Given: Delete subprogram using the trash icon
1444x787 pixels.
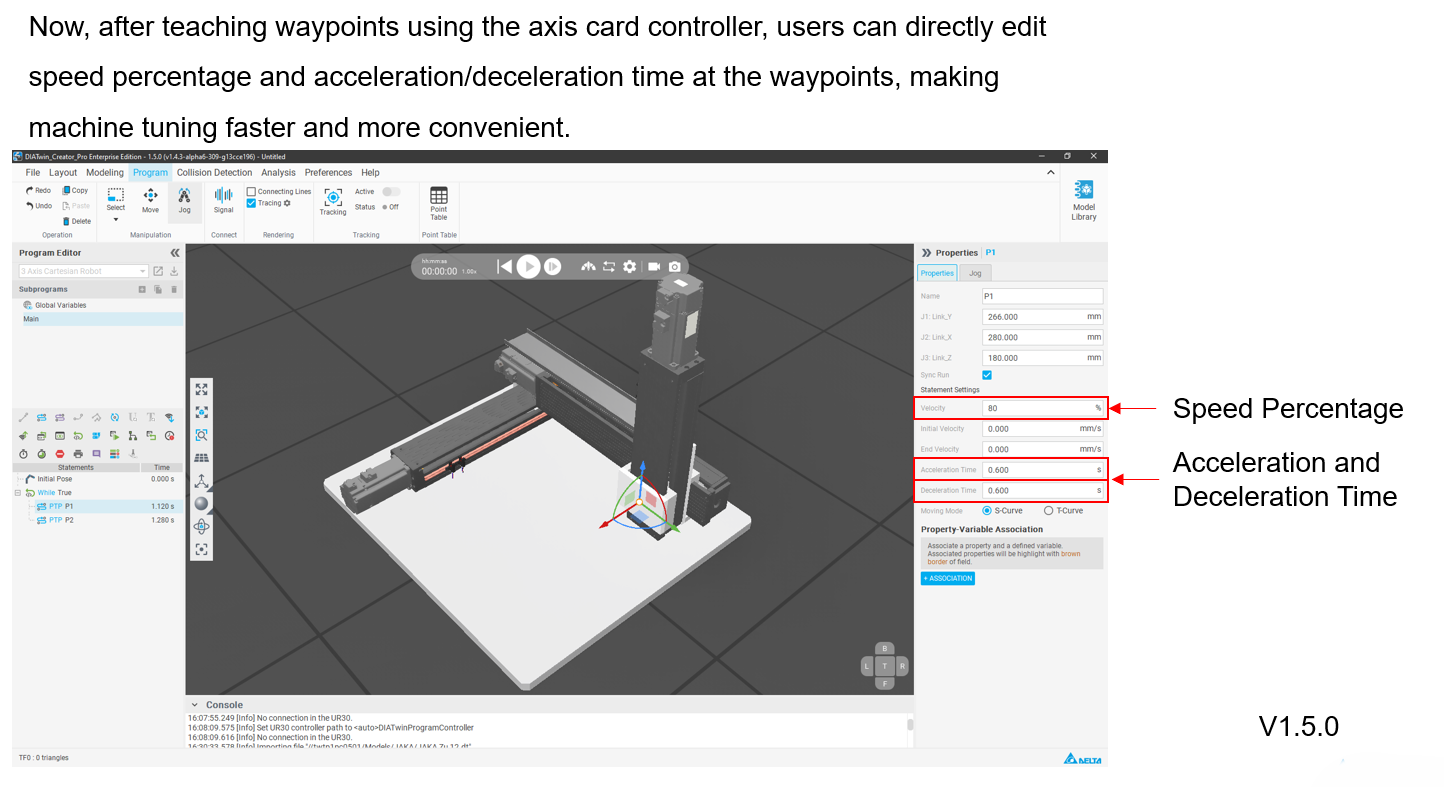Looking at the screenshot, I should click(174, 289).
